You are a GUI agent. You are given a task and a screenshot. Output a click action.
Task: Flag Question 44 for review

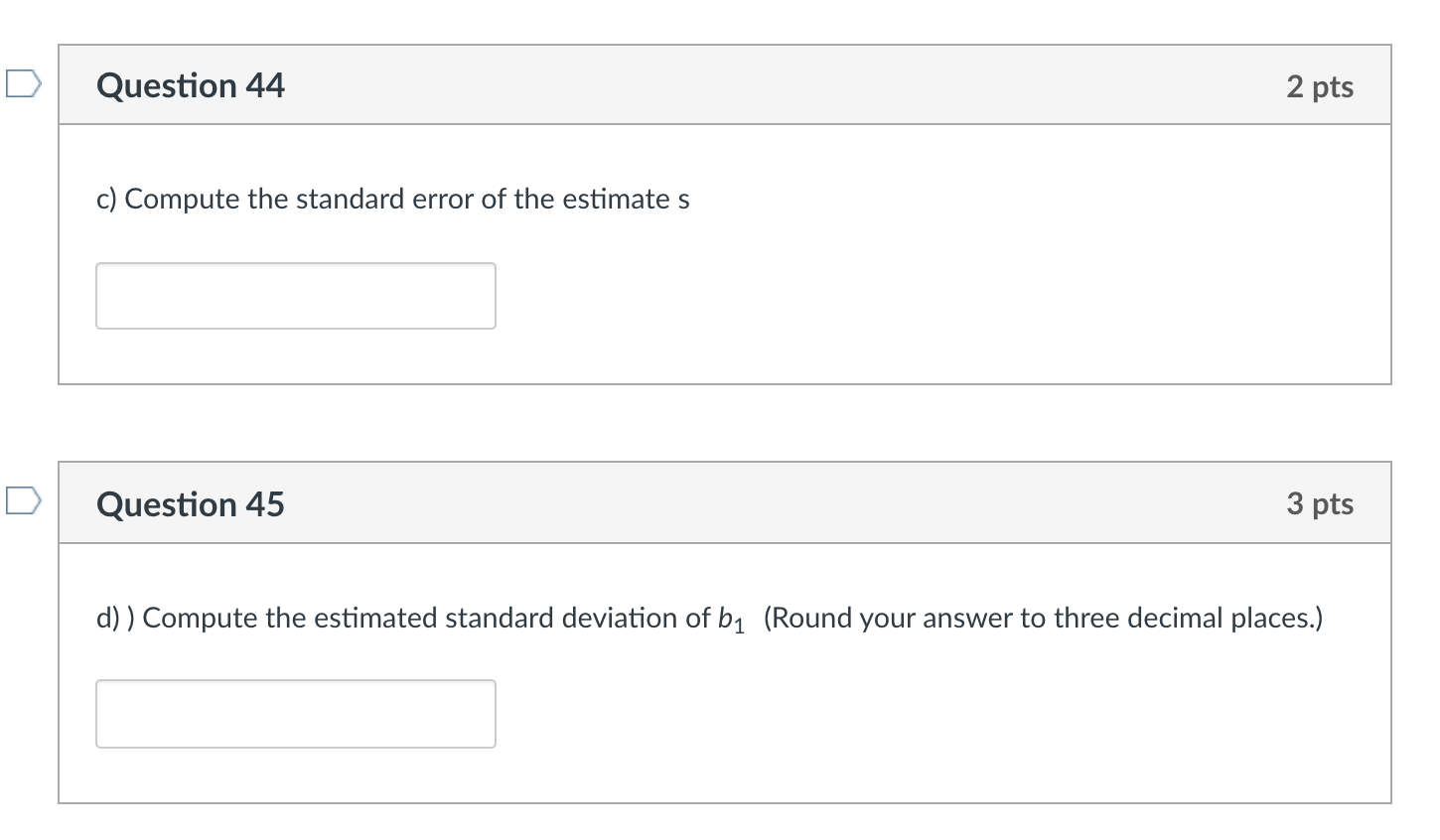pyautogui.click(x=22, y=83)
